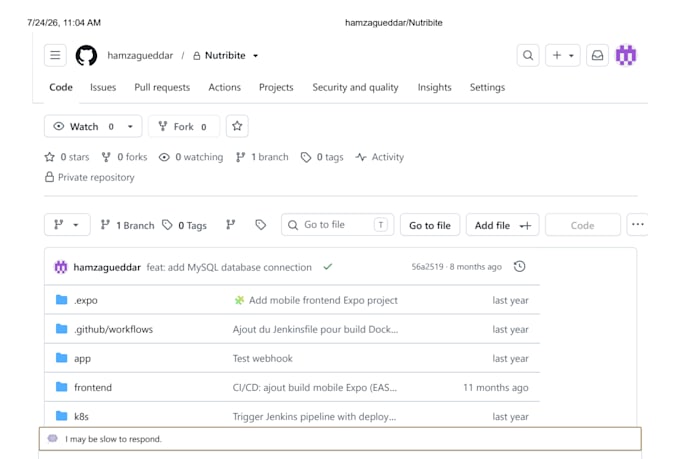The image size is (680, 459).
Task: Open the 0 tags link in the stats row
Action: 322,157
